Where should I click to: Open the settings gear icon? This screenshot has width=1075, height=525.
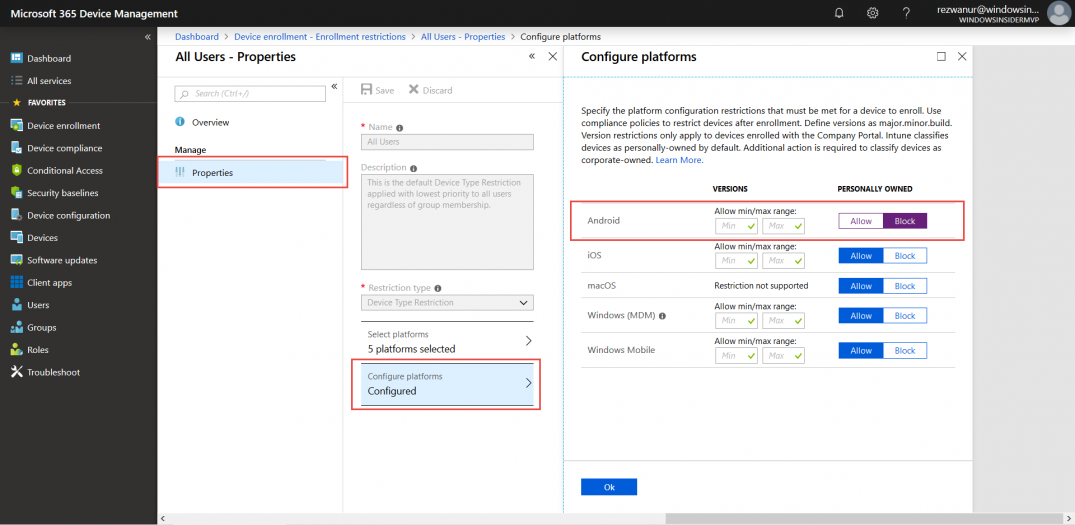click(873, 13)
